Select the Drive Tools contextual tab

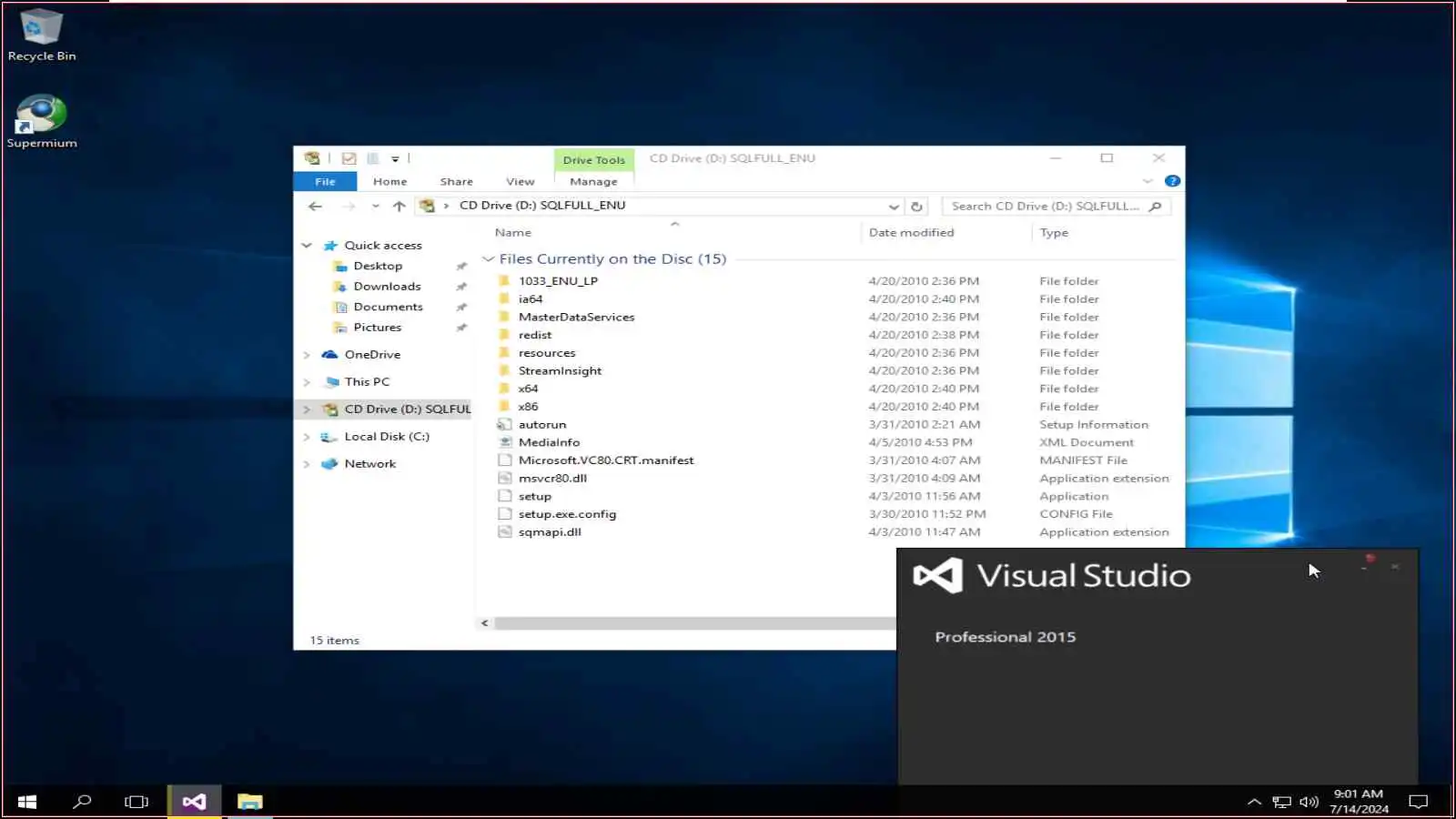[x=594, y=160]
